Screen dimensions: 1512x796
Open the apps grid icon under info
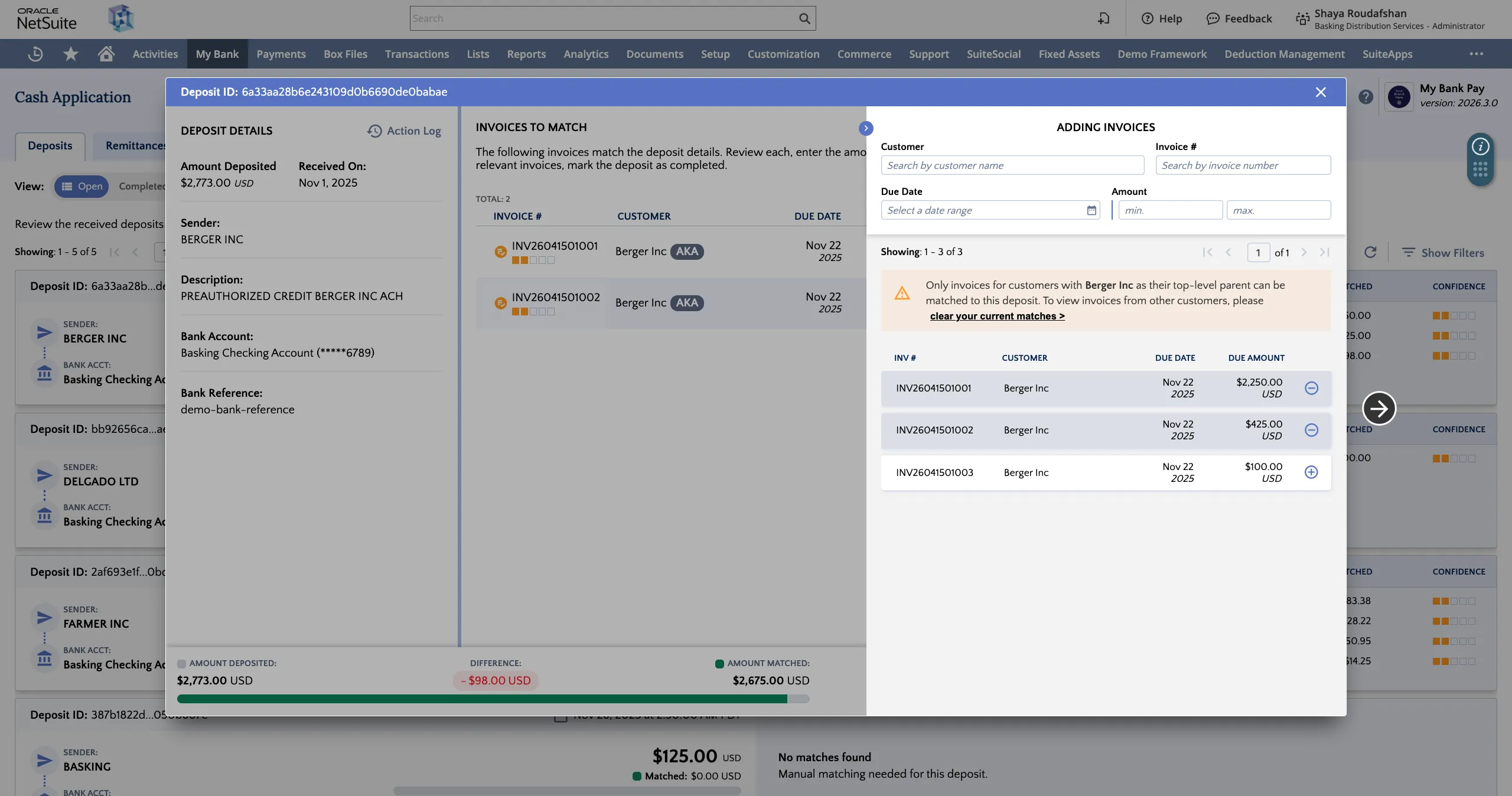[x=1480, y=169]
